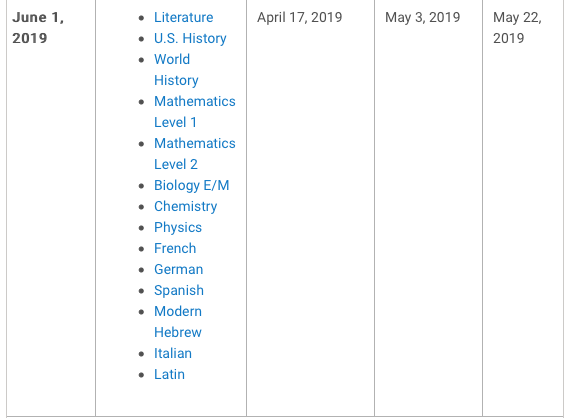Click the Chemistry link
Image resolution: width=571 pixels, height=418 pixels.
click(185, 206)
